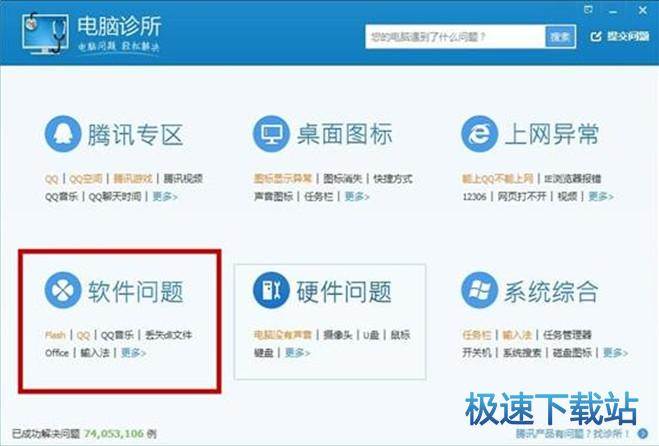659x446 pixels.
Task: Open the 硬件问题 tools icon
Action: point(271,290)
